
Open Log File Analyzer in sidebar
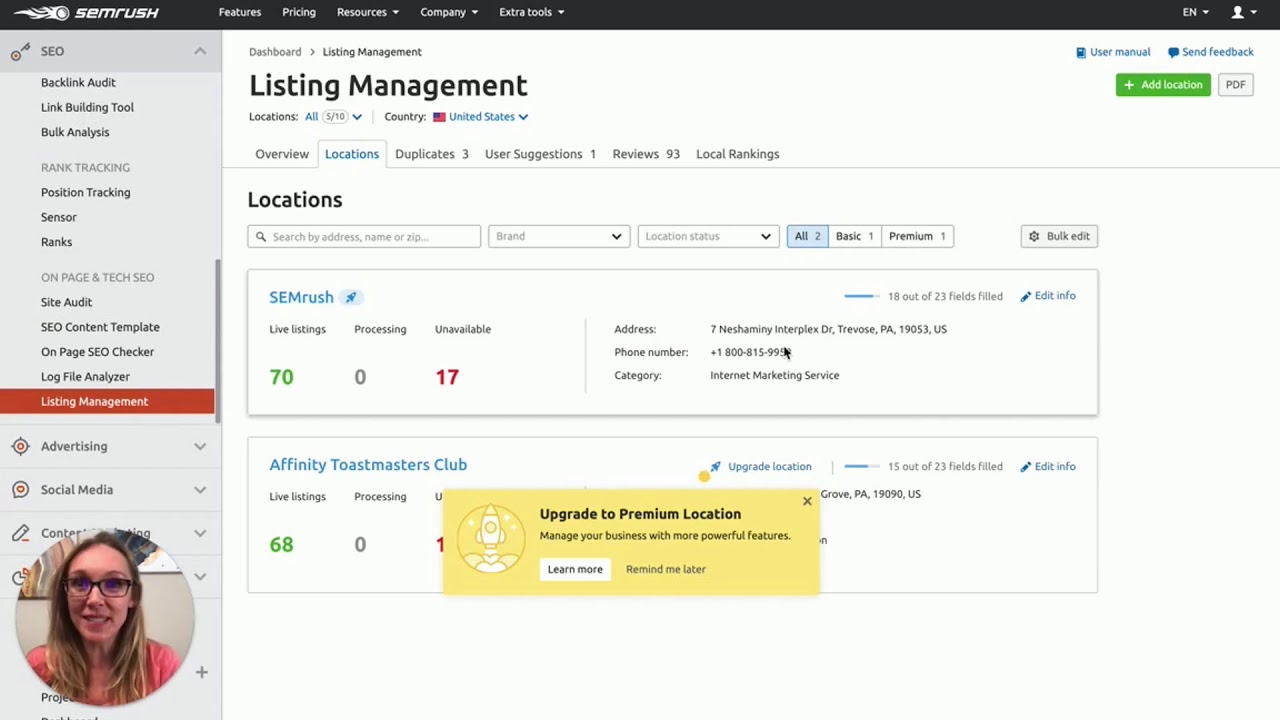tap(85, 377)
